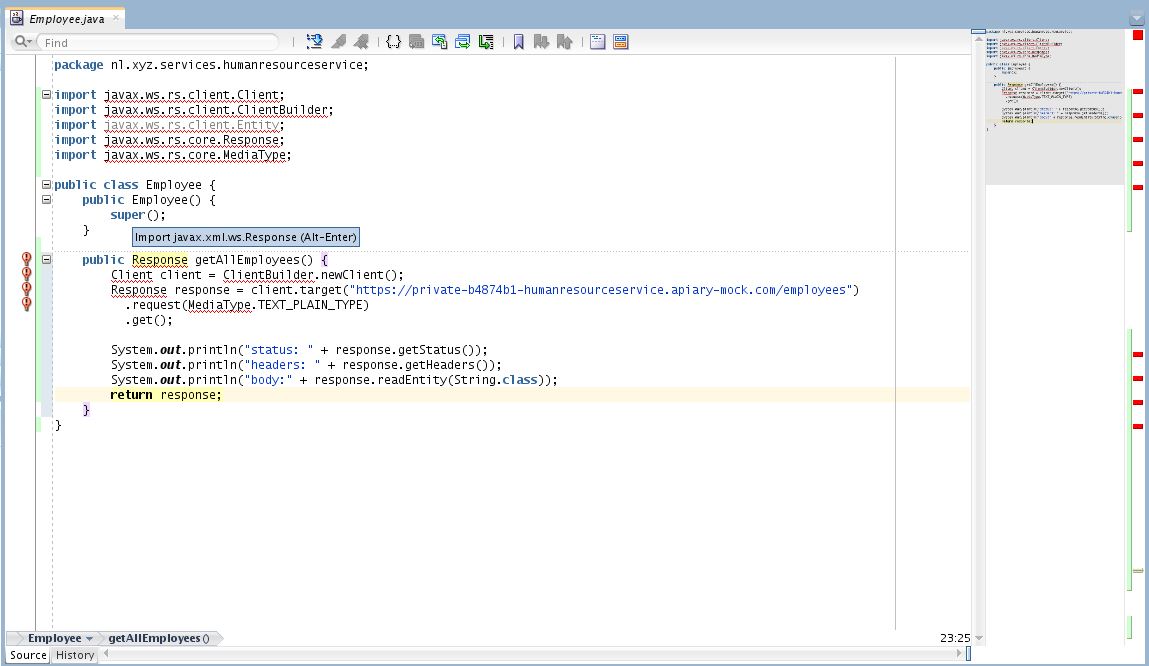Click the second-to-last icon in editor toolbar

[597, 42]
